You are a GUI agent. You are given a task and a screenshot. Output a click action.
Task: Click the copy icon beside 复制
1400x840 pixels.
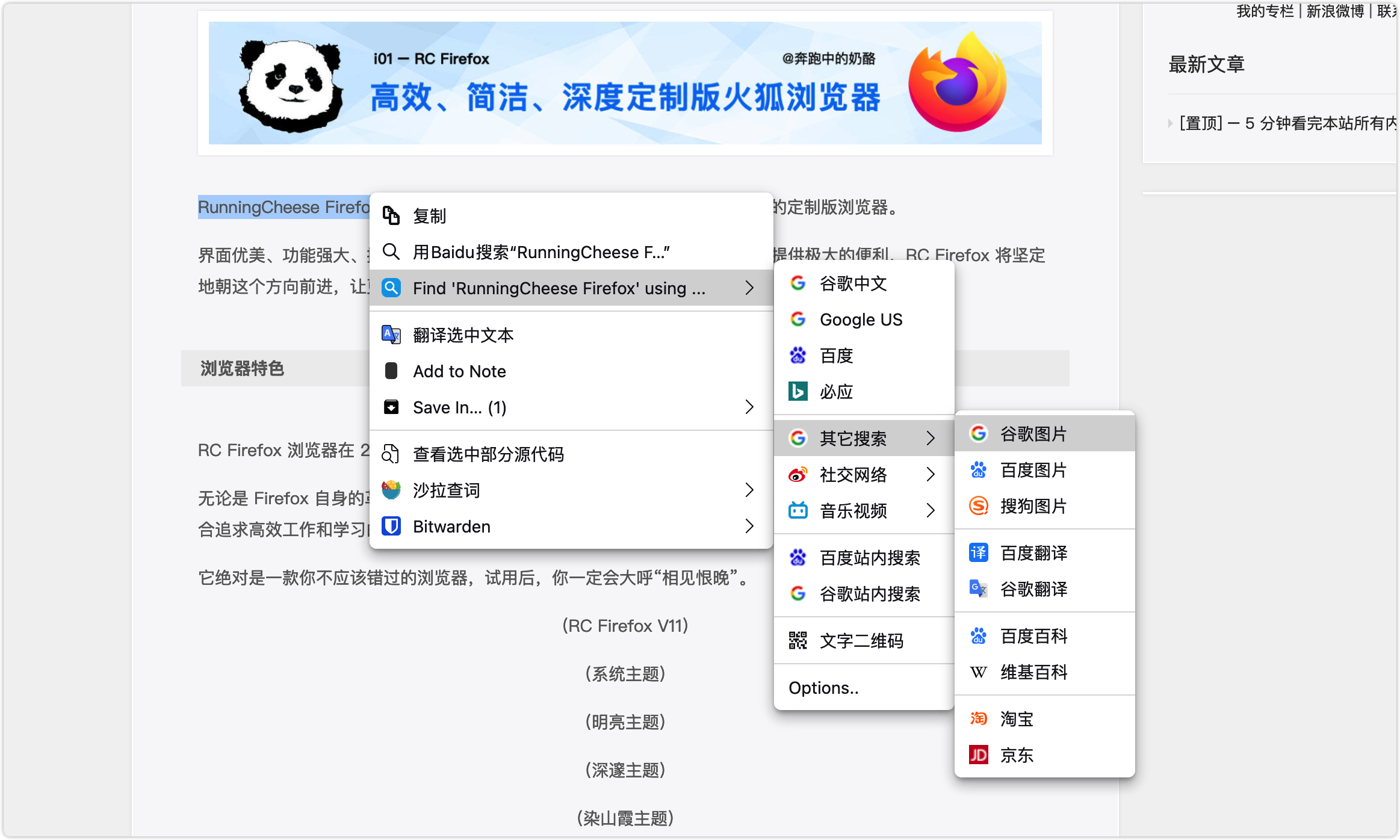pyautogui.click(x=391, y=215)
